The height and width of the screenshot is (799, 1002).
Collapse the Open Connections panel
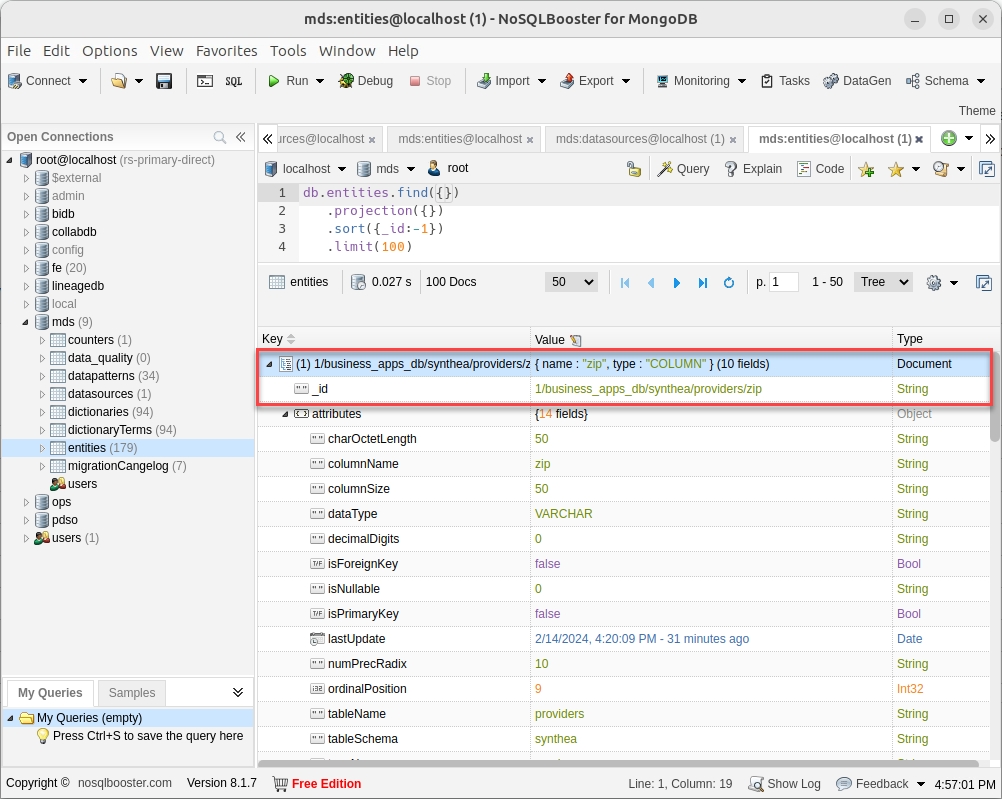(241, 137)
